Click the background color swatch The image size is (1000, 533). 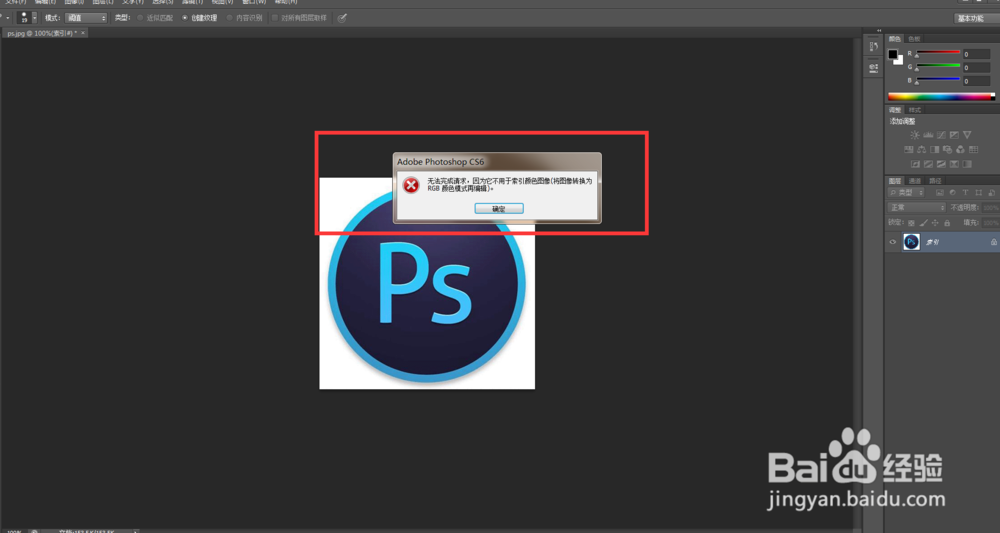coord(899,61)
